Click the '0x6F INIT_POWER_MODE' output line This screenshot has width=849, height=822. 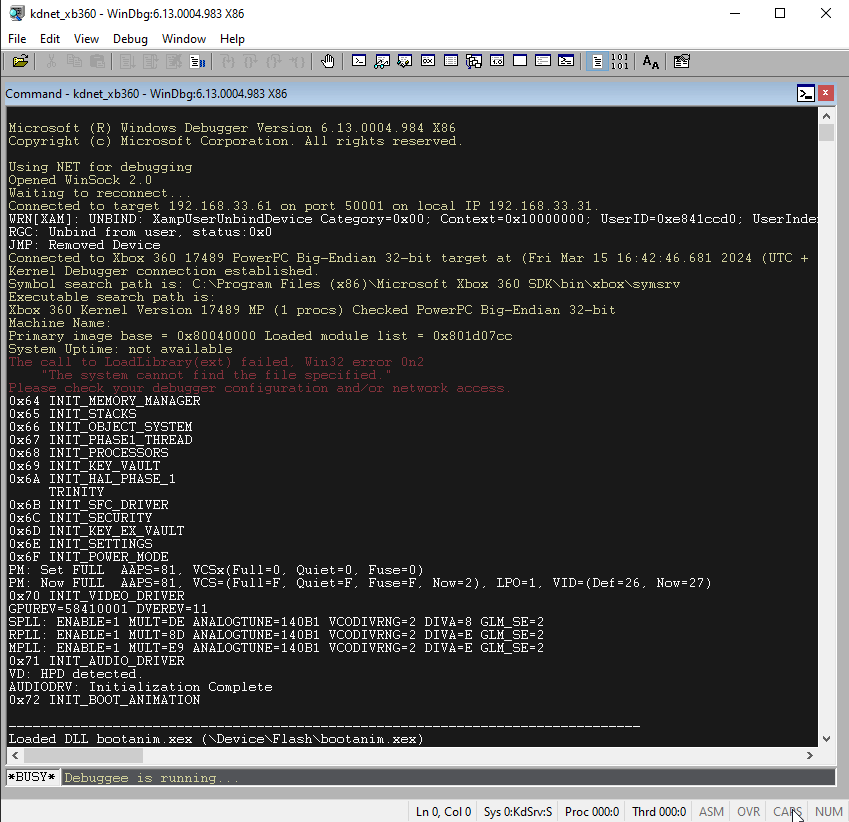coord(88,557)
